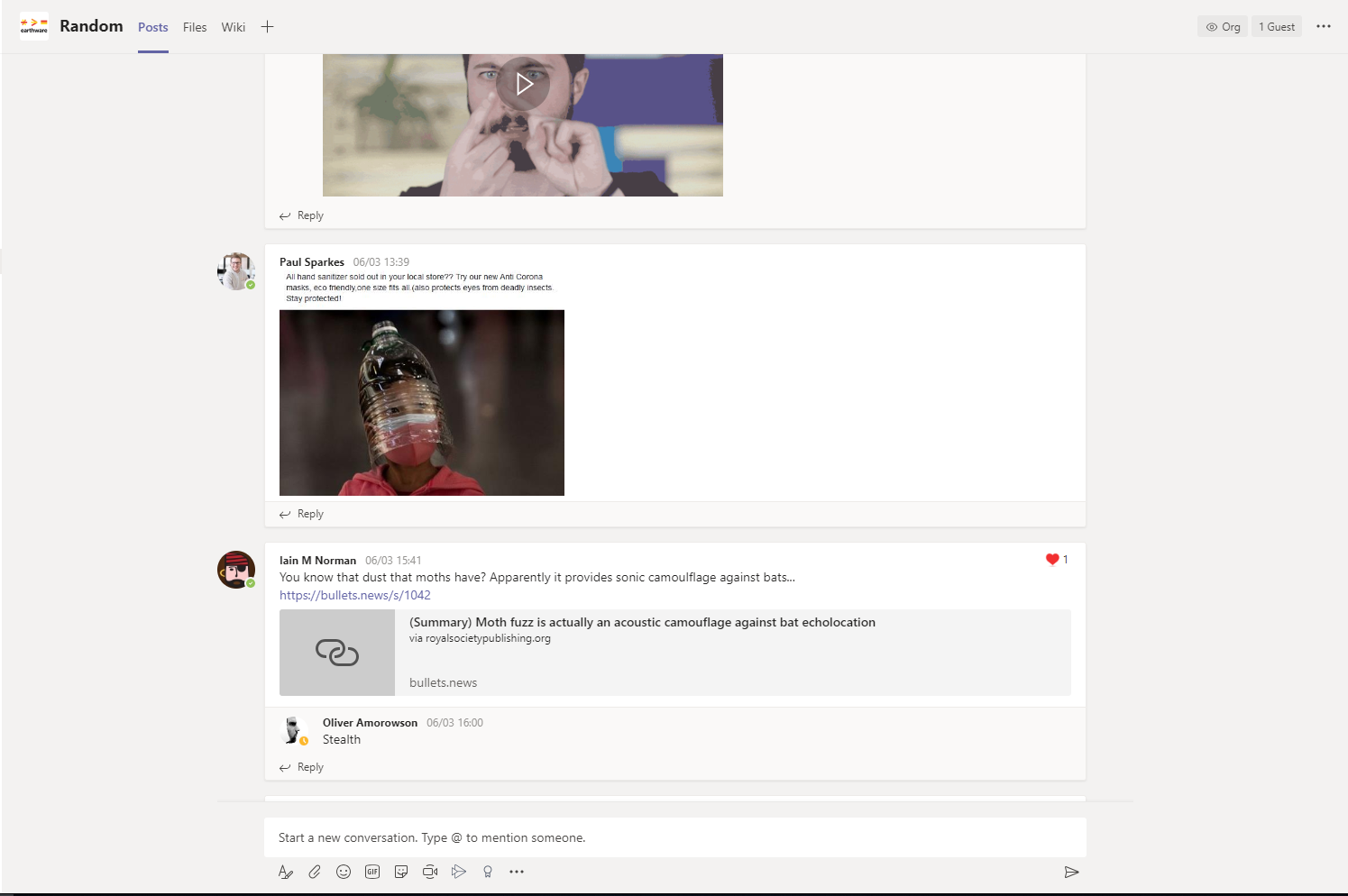Click the link icon thumbnail on the preview card
The image size is (1348, 896).
(337, 653)
